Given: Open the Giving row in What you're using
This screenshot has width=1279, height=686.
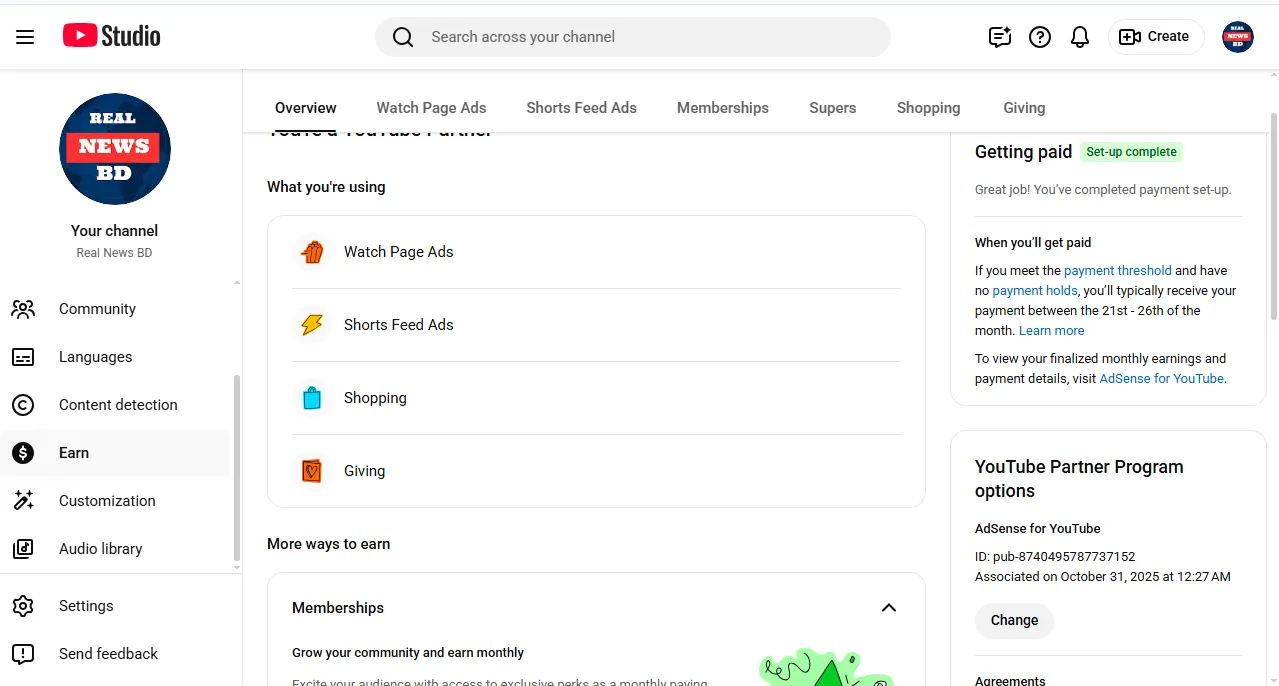Looking at the screenshot, I should pos(596,471).
